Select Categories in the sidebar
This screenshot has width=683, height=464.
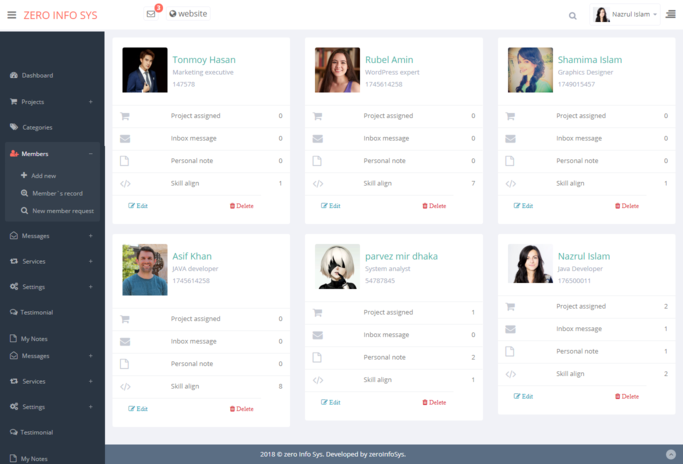tap(37, 127)
